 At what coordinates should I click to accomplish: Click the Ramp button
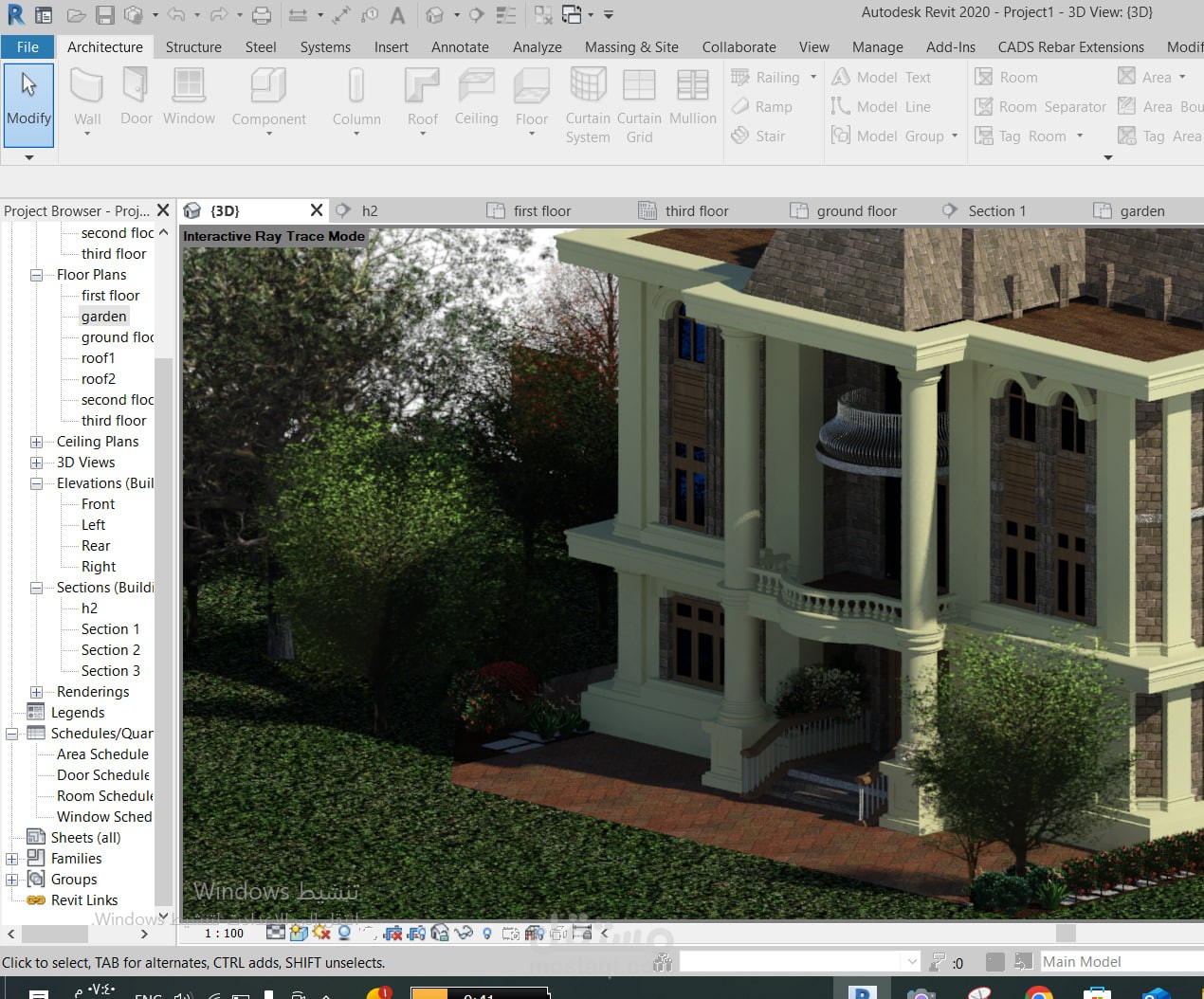762,107
